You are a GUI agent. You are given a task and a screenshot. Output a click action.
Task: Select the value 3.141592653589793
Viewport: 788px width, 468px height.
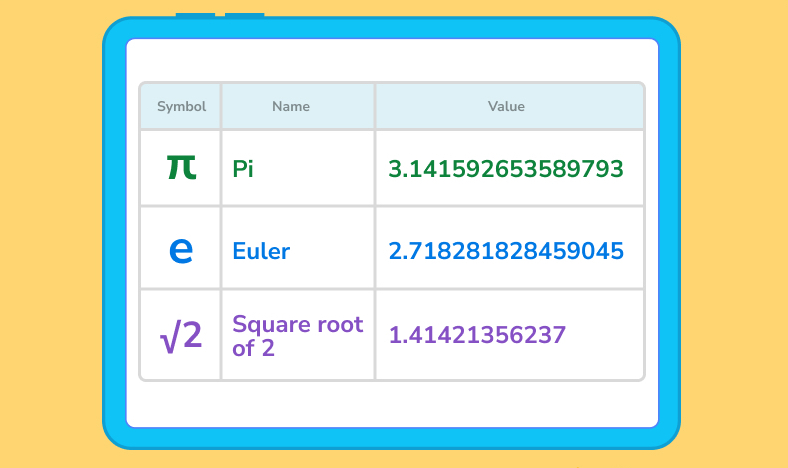pos(506,169)
